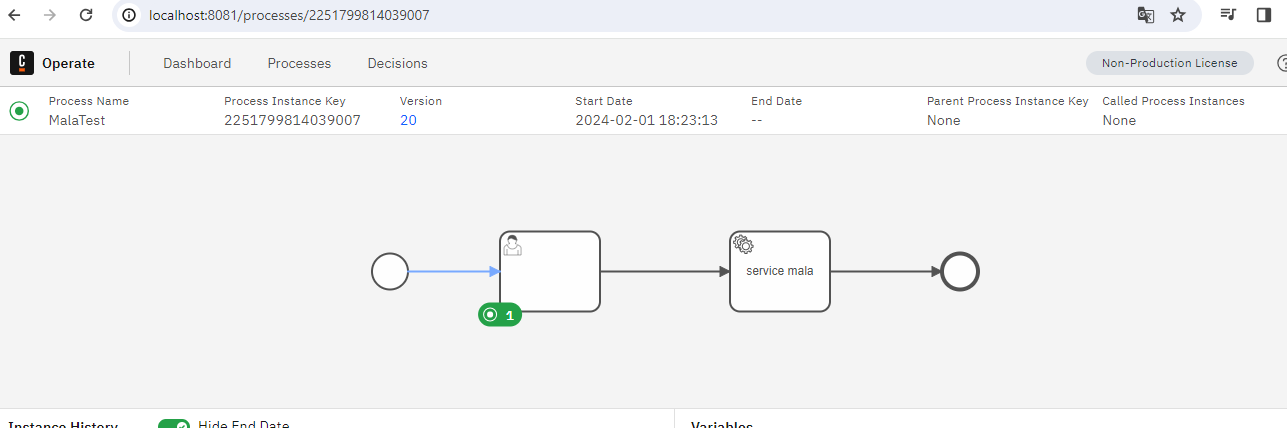Click the Operate home link
Image resolution: width=1287 pixels, height=428 pixels.
[x=68, y=63]
